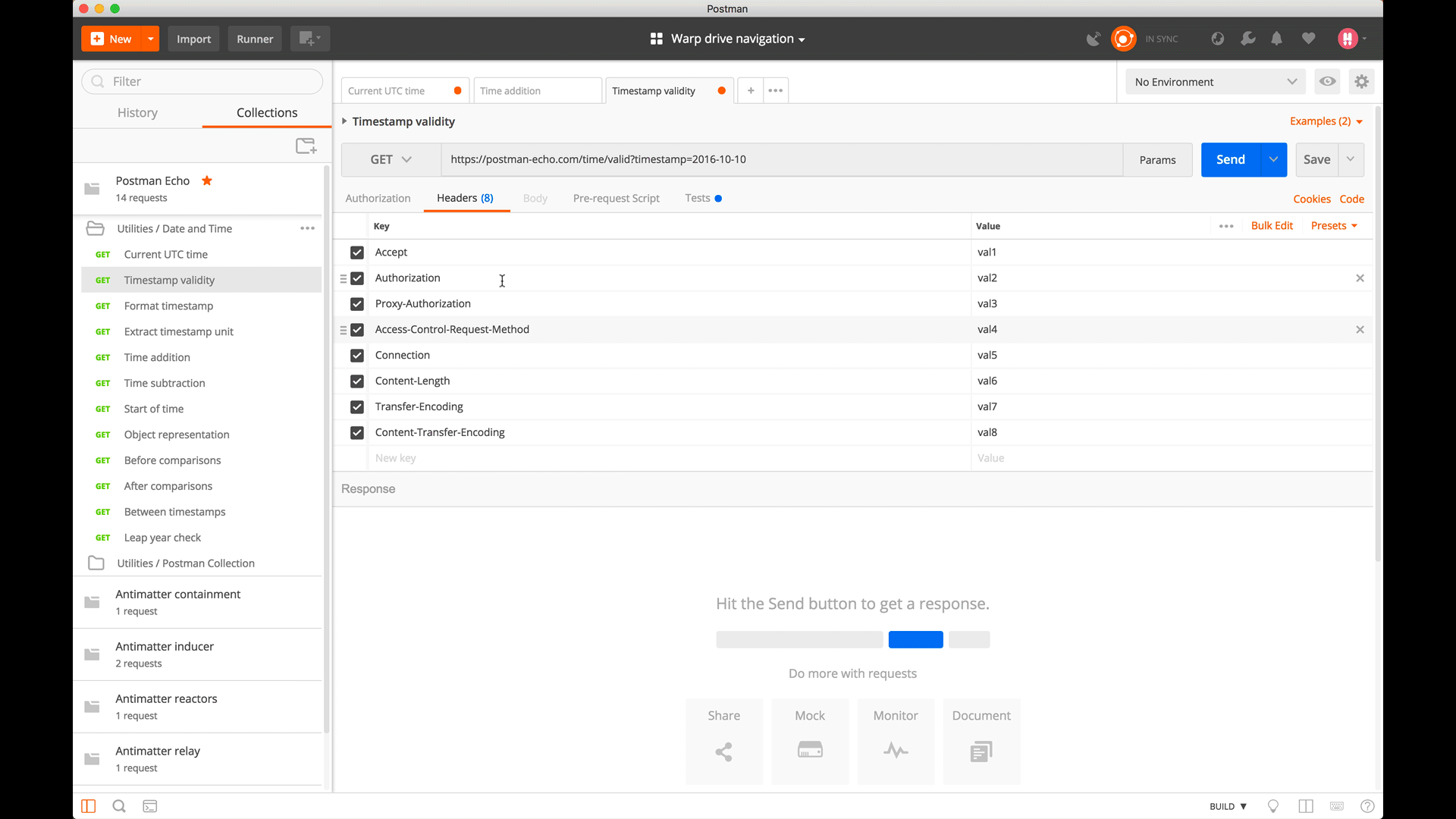1456x819 pixels.
Task: Click the Presets dropdown for headers
Action: (x=1334, y=225)
